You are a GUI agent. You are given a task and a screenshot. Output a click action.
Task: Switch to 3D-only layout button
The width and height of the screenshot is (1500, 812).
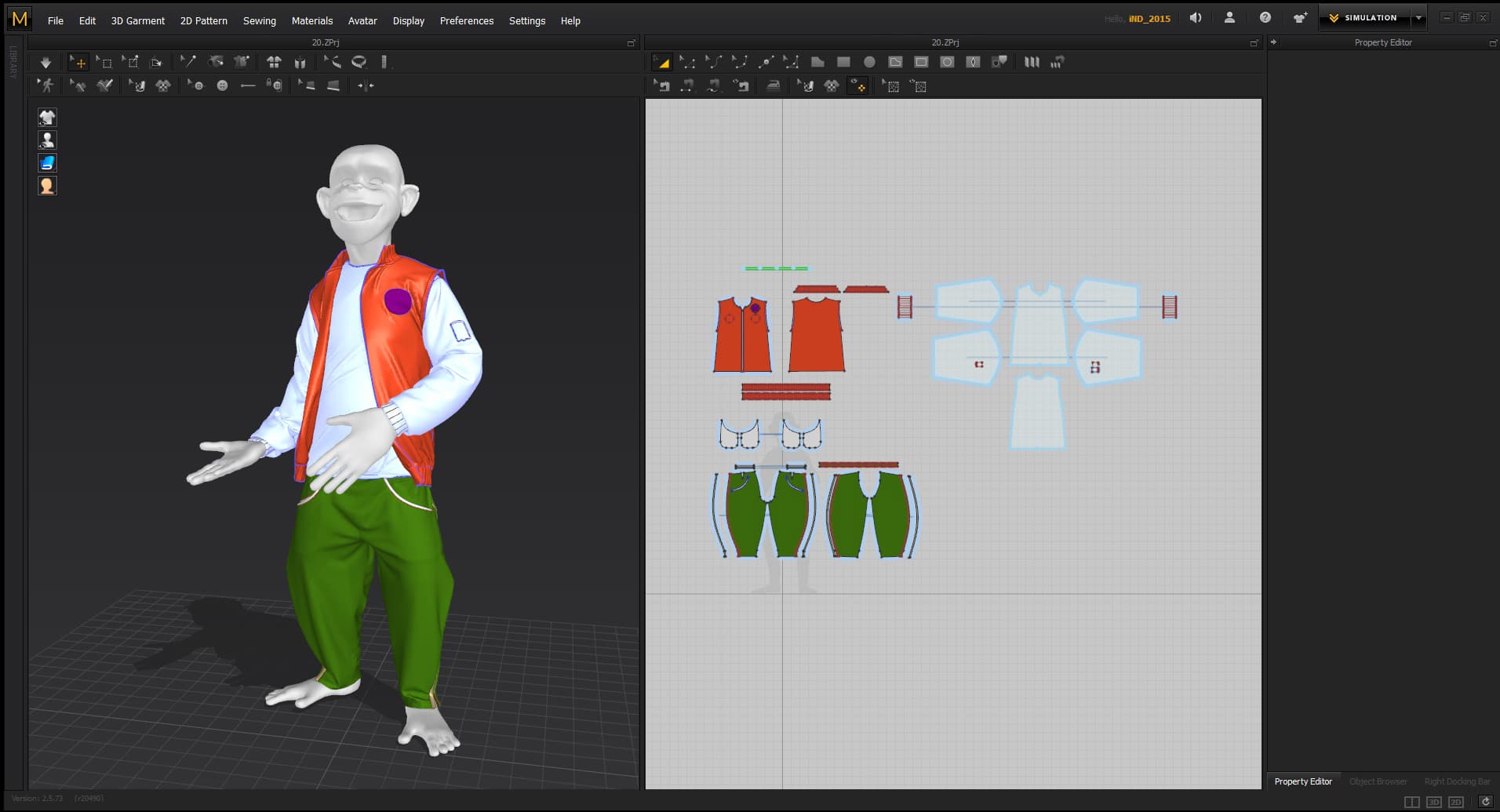tap(1433, 802)
